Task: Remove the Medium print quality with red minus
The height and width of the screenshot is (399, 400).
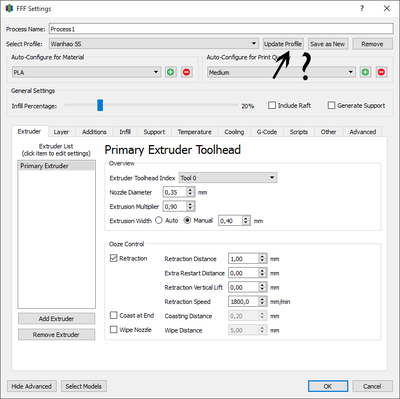Action: [381, 72]
